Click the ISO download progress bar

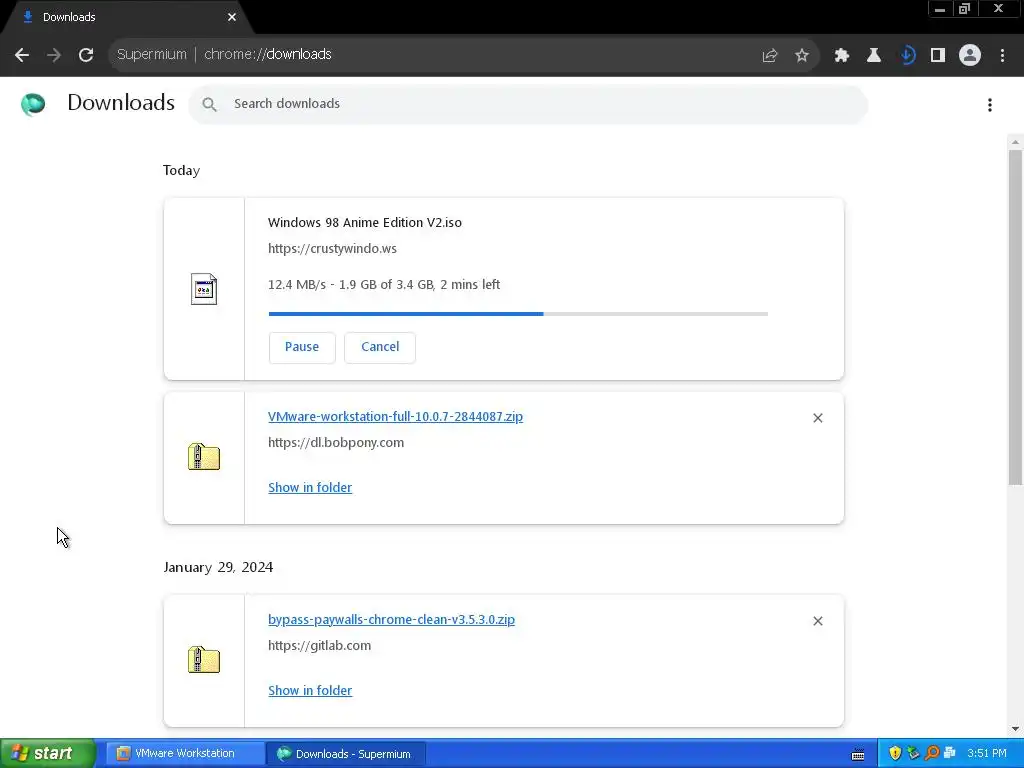coord(518,314)
